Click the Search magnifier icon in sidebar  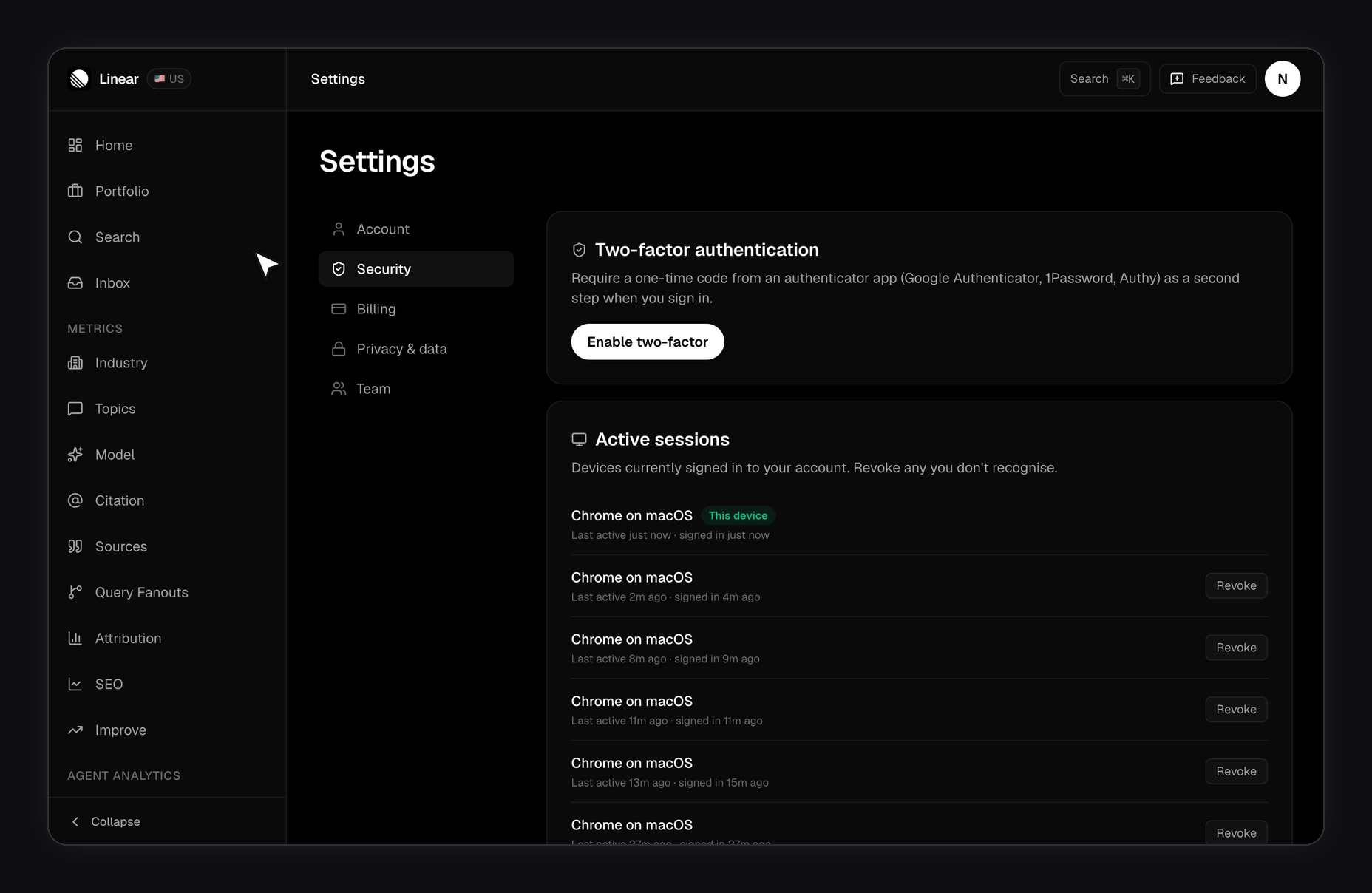[75, 237]
